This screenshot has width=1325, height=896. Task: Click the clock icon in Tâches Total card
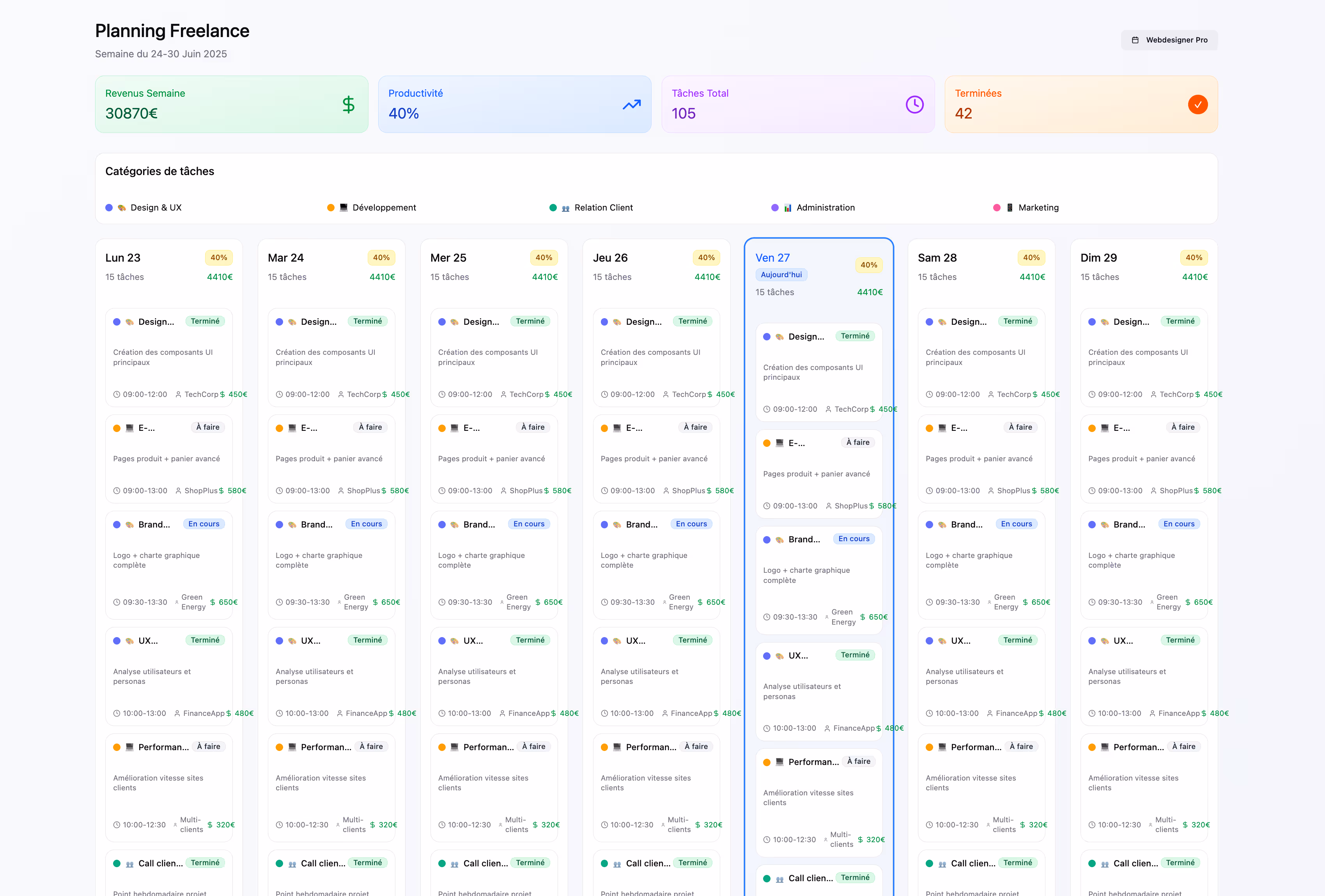pyautogui.click(x=914, y=104)
